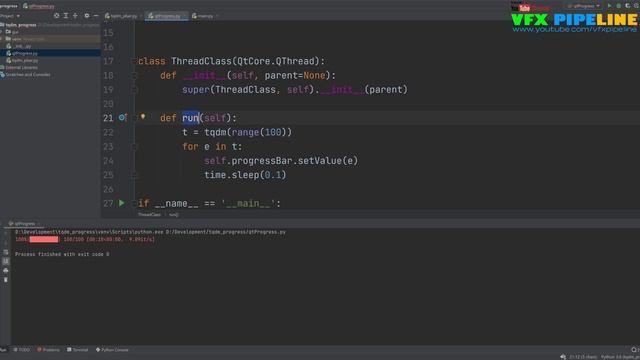Hide the Project tool window

96,16
